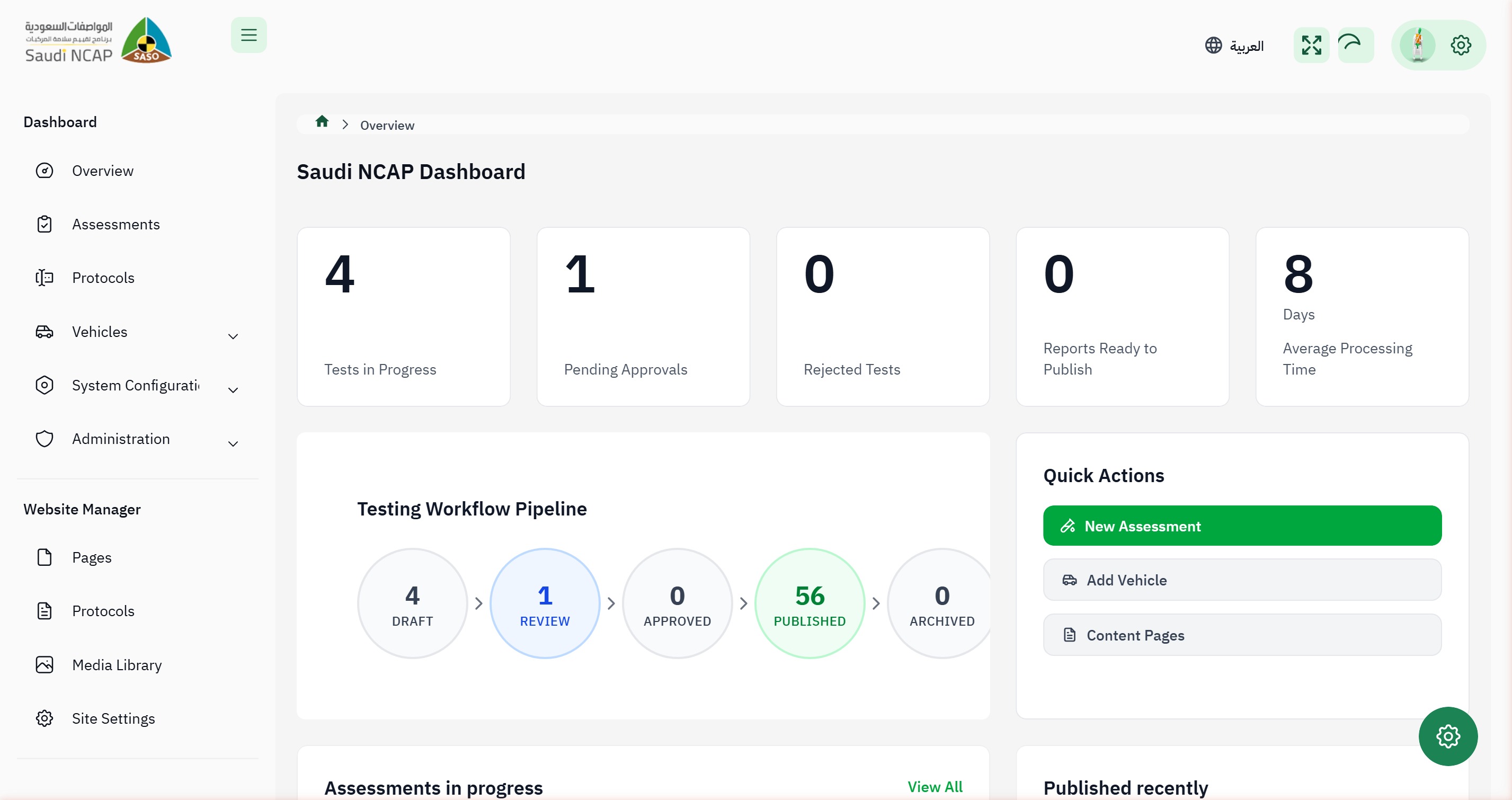Select the ARCHIVED pipeline stage circle
1512x800 pixels.
(939, 603)
